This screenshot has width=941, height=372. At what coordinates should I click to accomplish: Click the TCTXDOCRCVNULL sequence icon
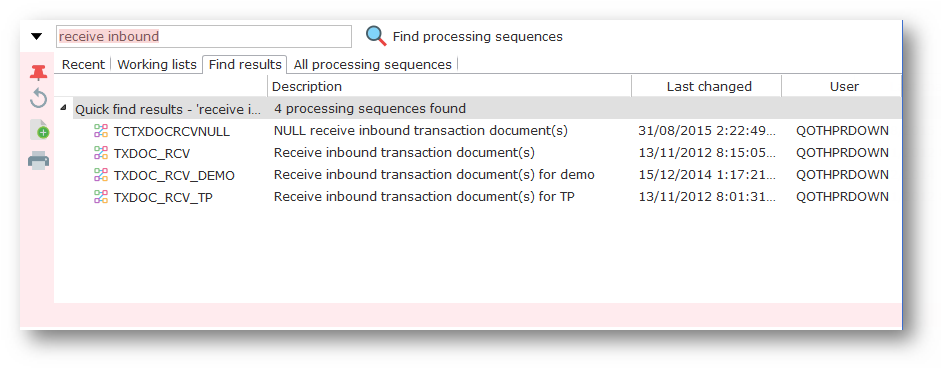click(101, 131)
